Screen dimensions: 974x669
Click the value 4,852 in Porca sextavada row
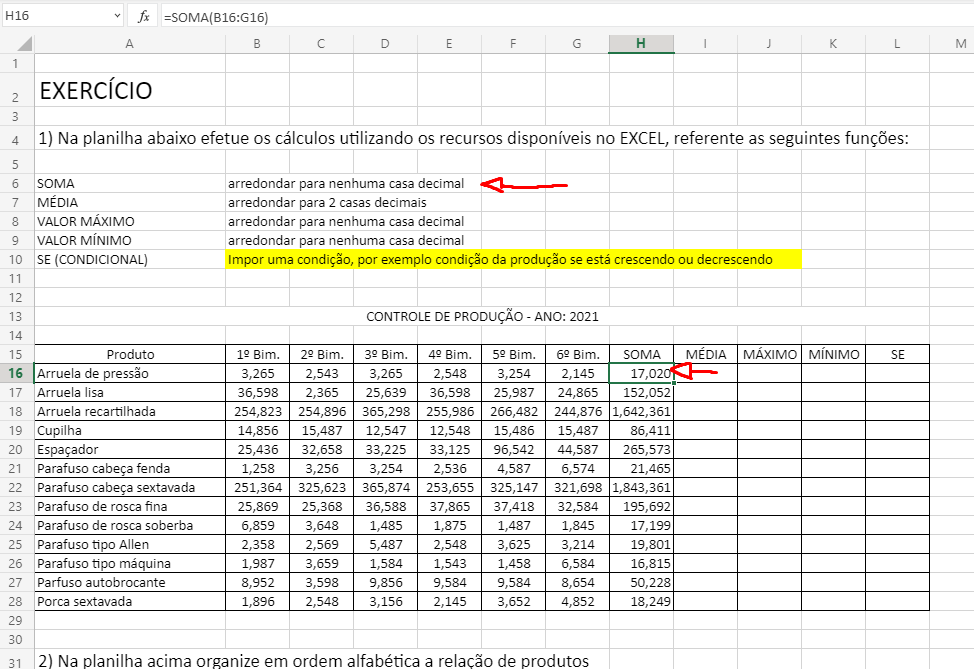pyautogui.click(x=578, y=601)
